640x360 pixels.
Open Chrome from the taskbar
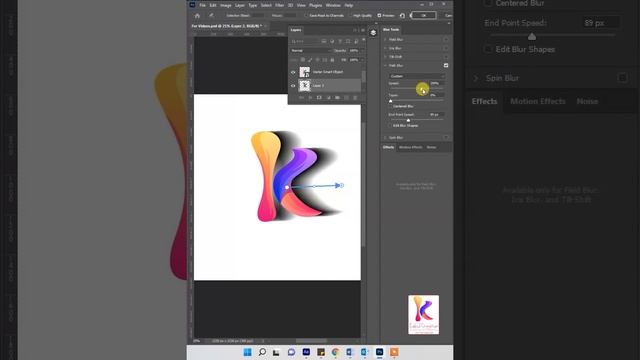336,352
